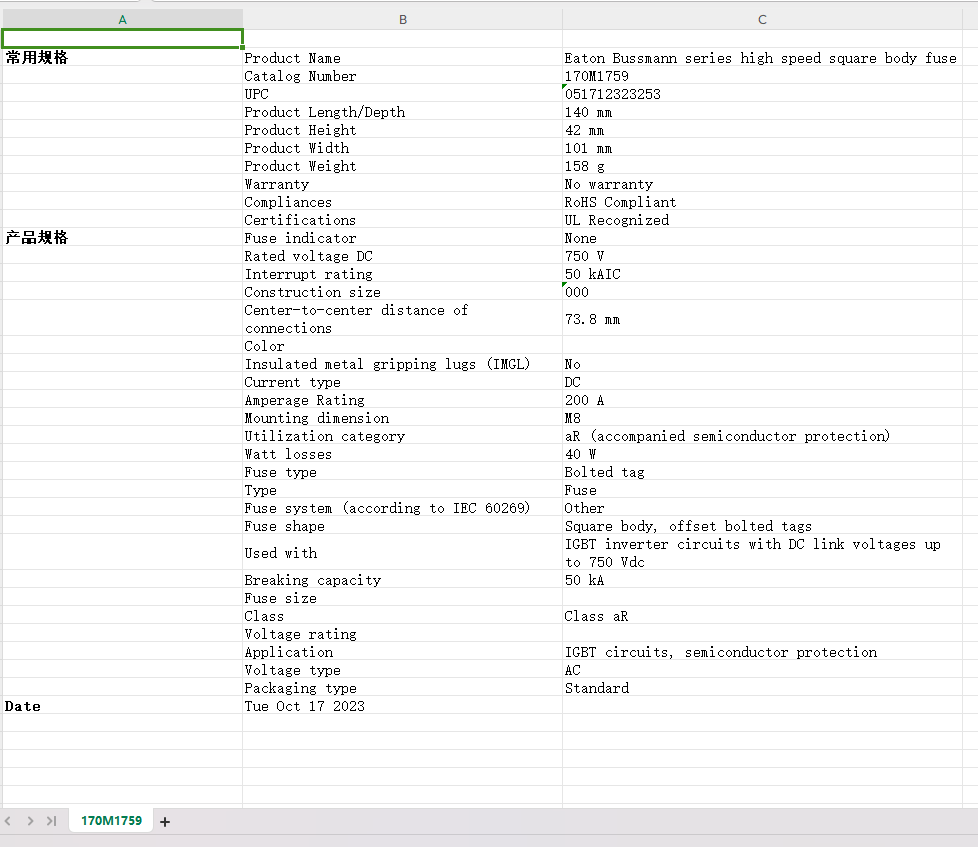Select the Class aR value cell
Viewport: 978px width, 847px height.
pos(762,616)
